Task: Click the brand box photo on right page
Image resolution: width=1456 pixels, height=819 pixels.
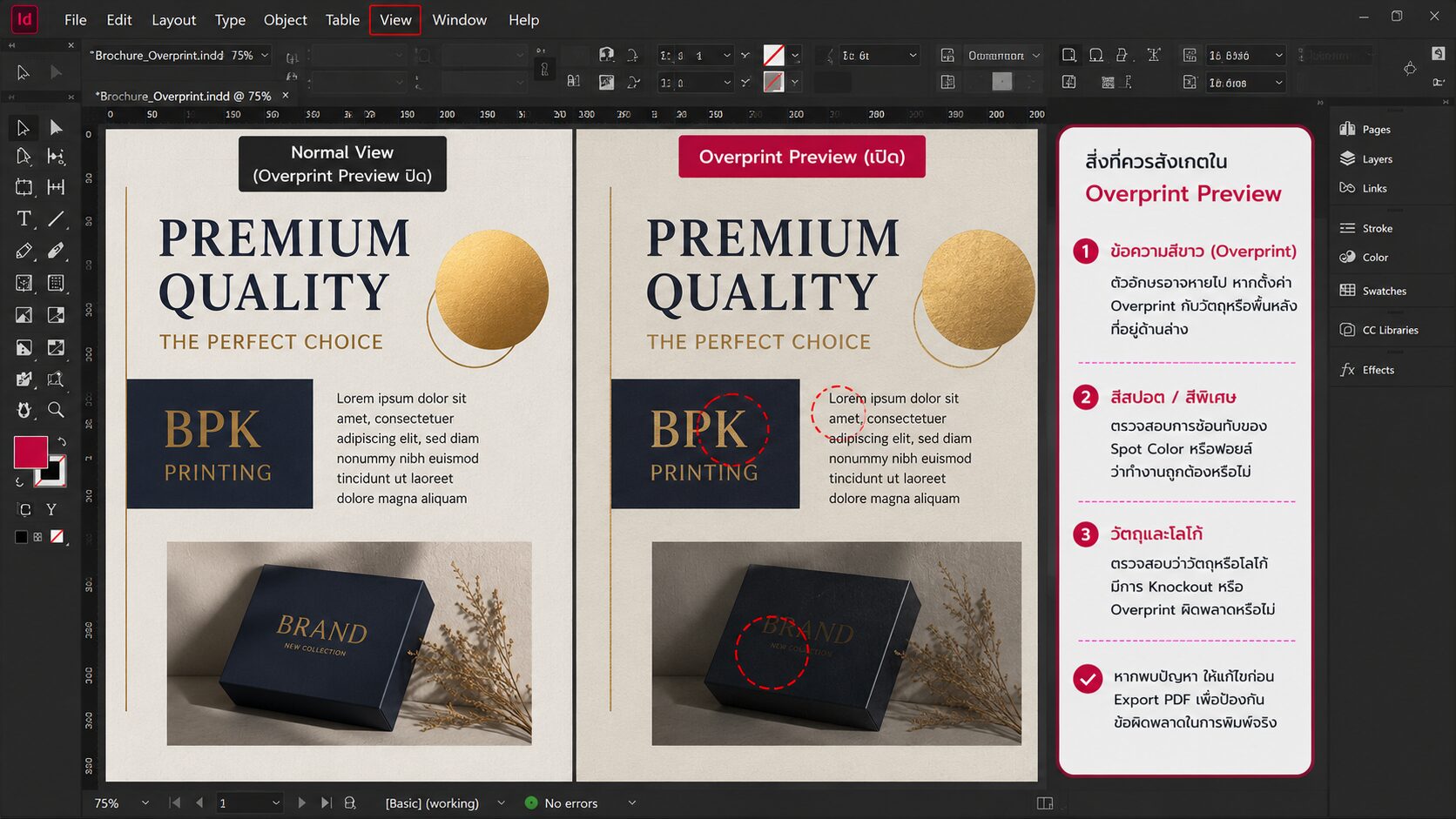Action: point(836,643)
